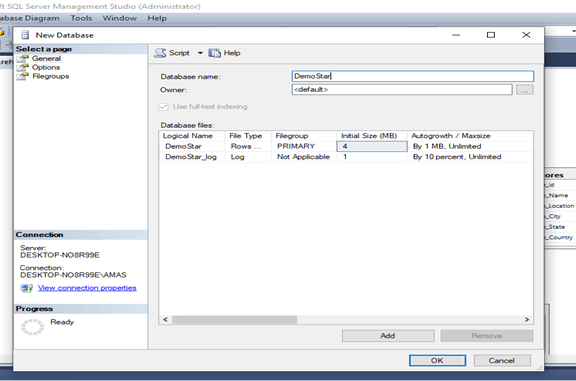
Task: Open the Window menu
Action: click(119, 18)
